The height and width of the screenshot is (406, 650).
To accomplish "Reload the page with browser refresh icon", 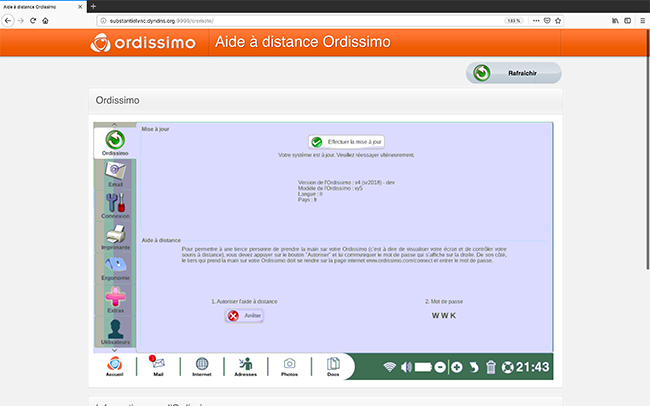I will tap(33, 21).
